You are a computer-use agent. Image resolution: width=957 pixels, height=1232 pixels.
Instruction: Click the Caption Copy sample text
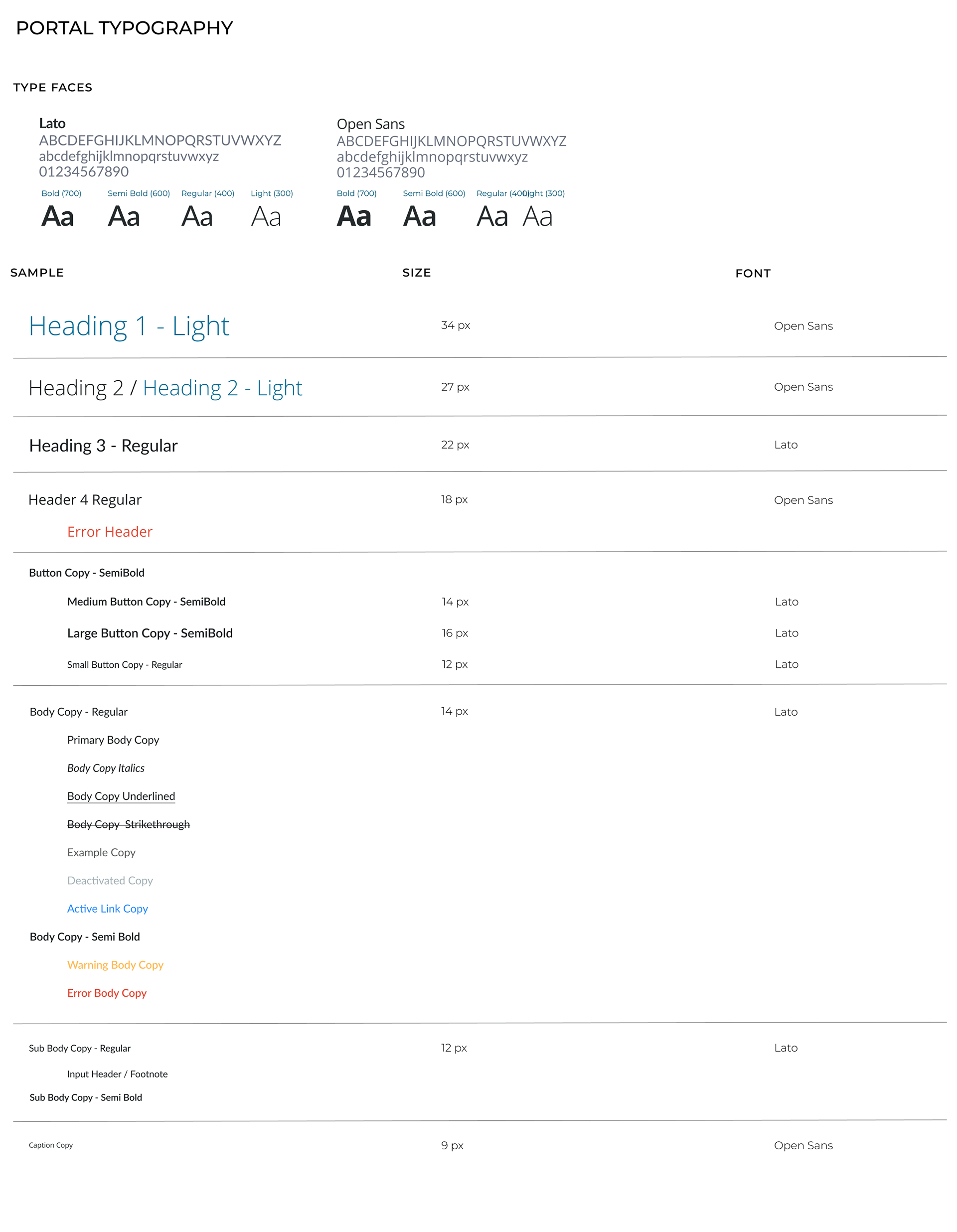[x=51, y=1145]
